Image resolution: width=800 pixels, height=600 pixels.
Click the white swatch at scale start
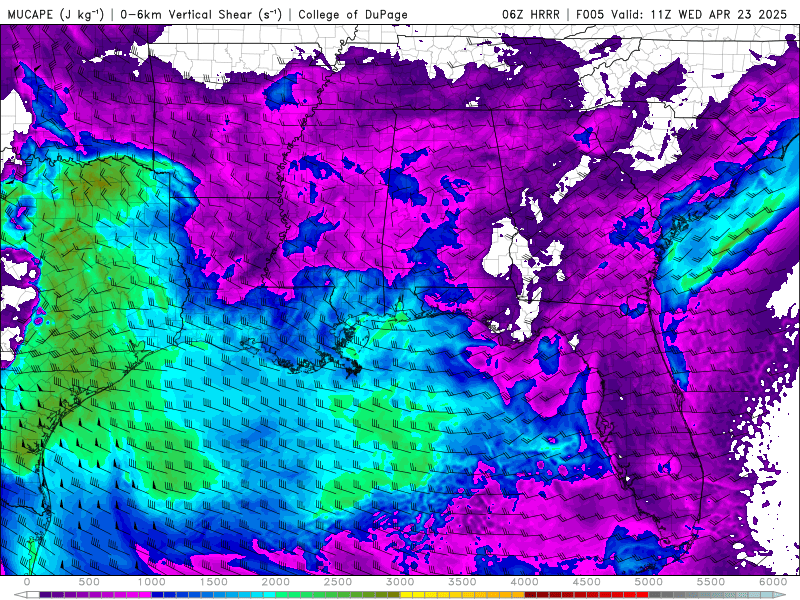coord(33,595)
